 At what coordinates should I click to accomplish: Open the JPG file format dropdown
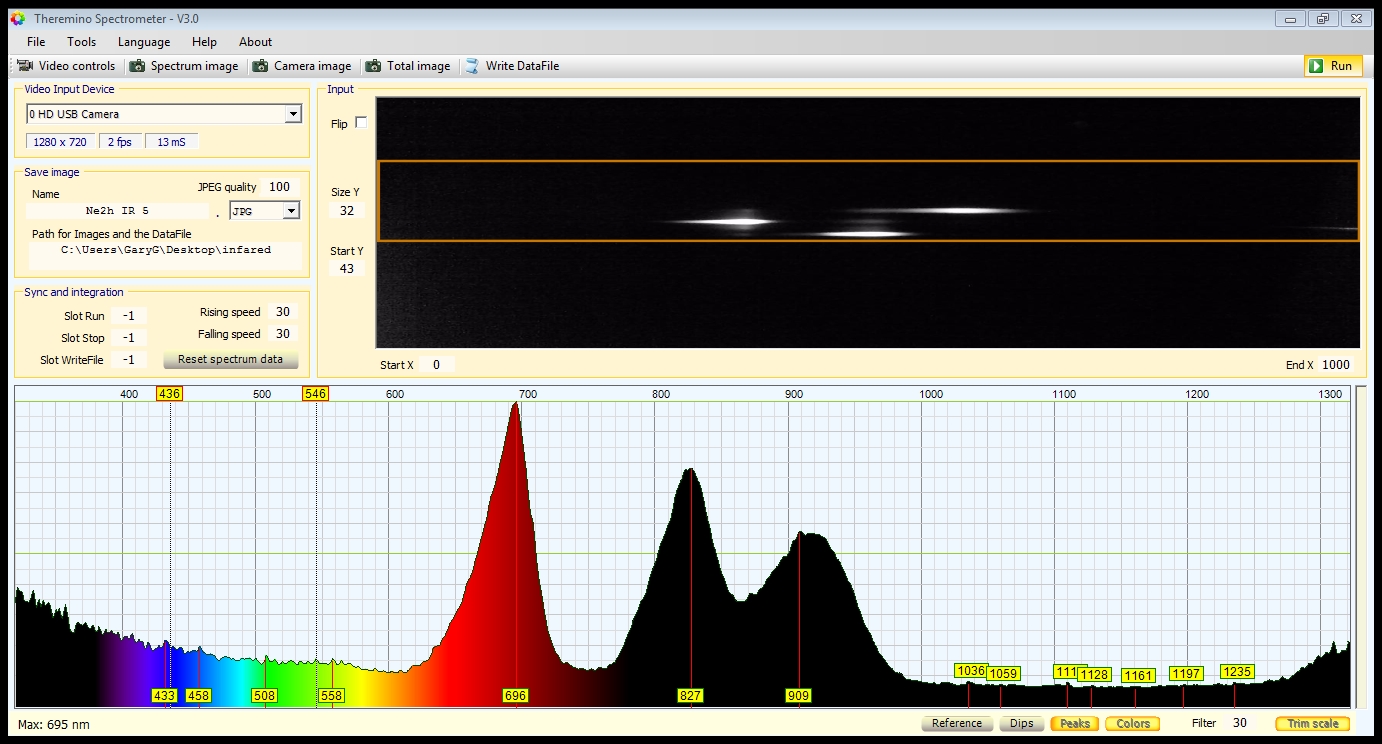291,211
